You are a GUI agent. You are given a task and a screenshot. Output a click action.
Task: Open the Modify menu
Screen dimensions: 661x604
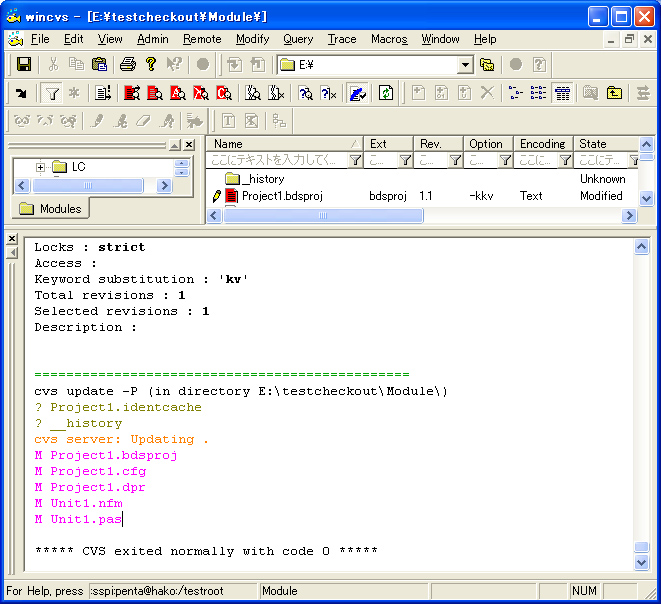253,39
